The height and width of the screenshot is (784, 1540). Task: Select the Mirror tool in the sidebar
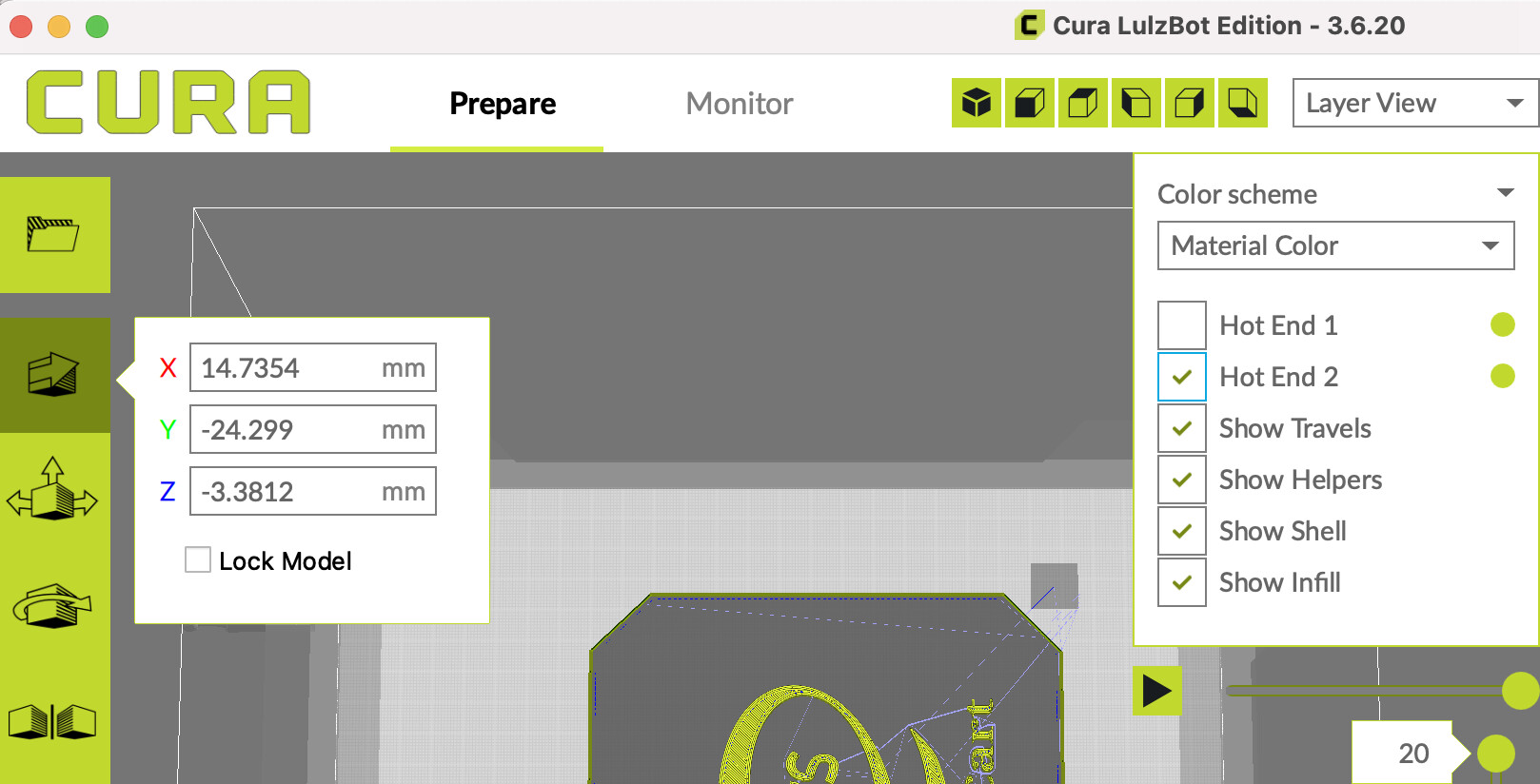coord(54,721)
